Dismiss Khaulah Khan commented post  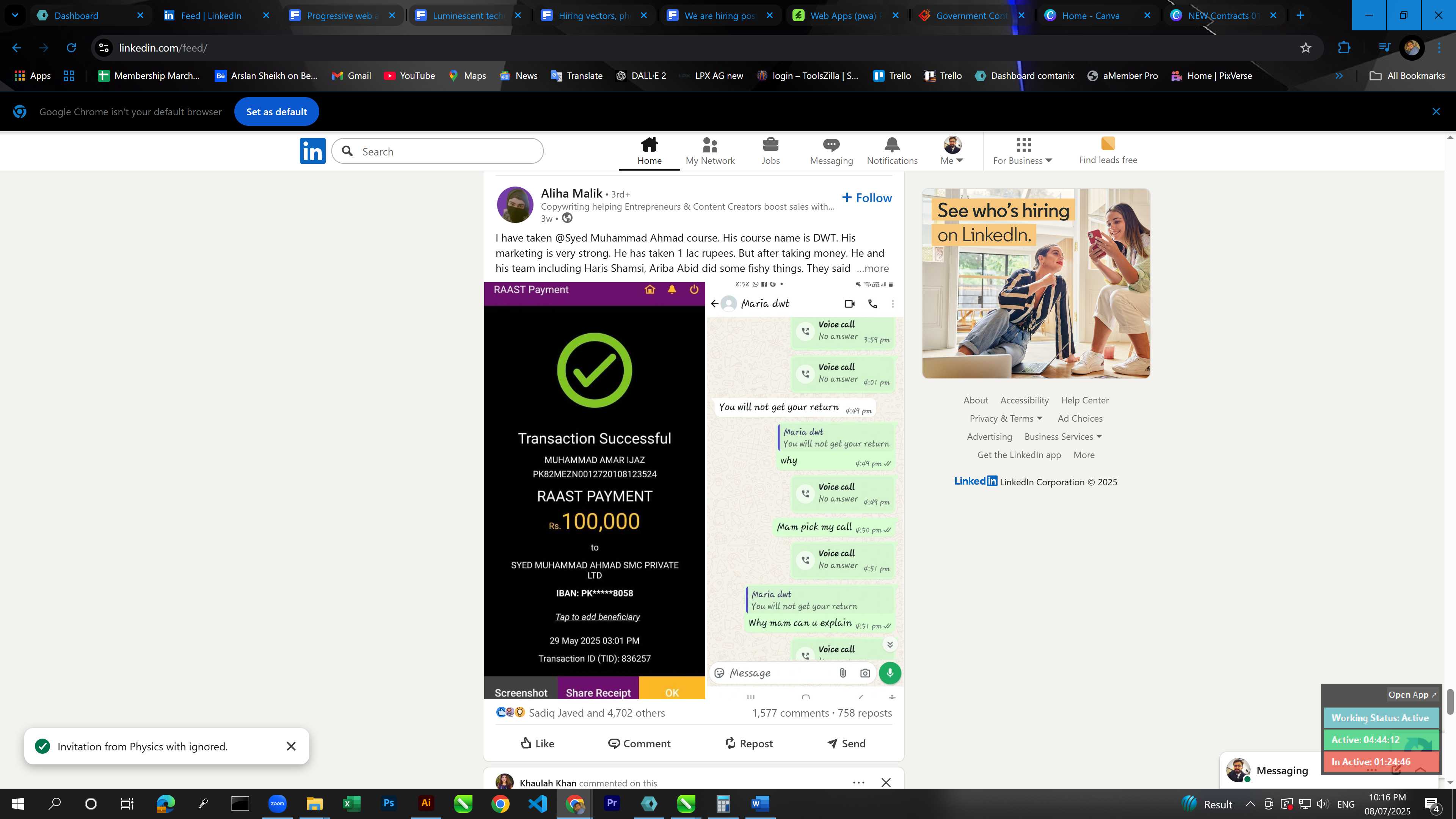click(x=886, y=783)
